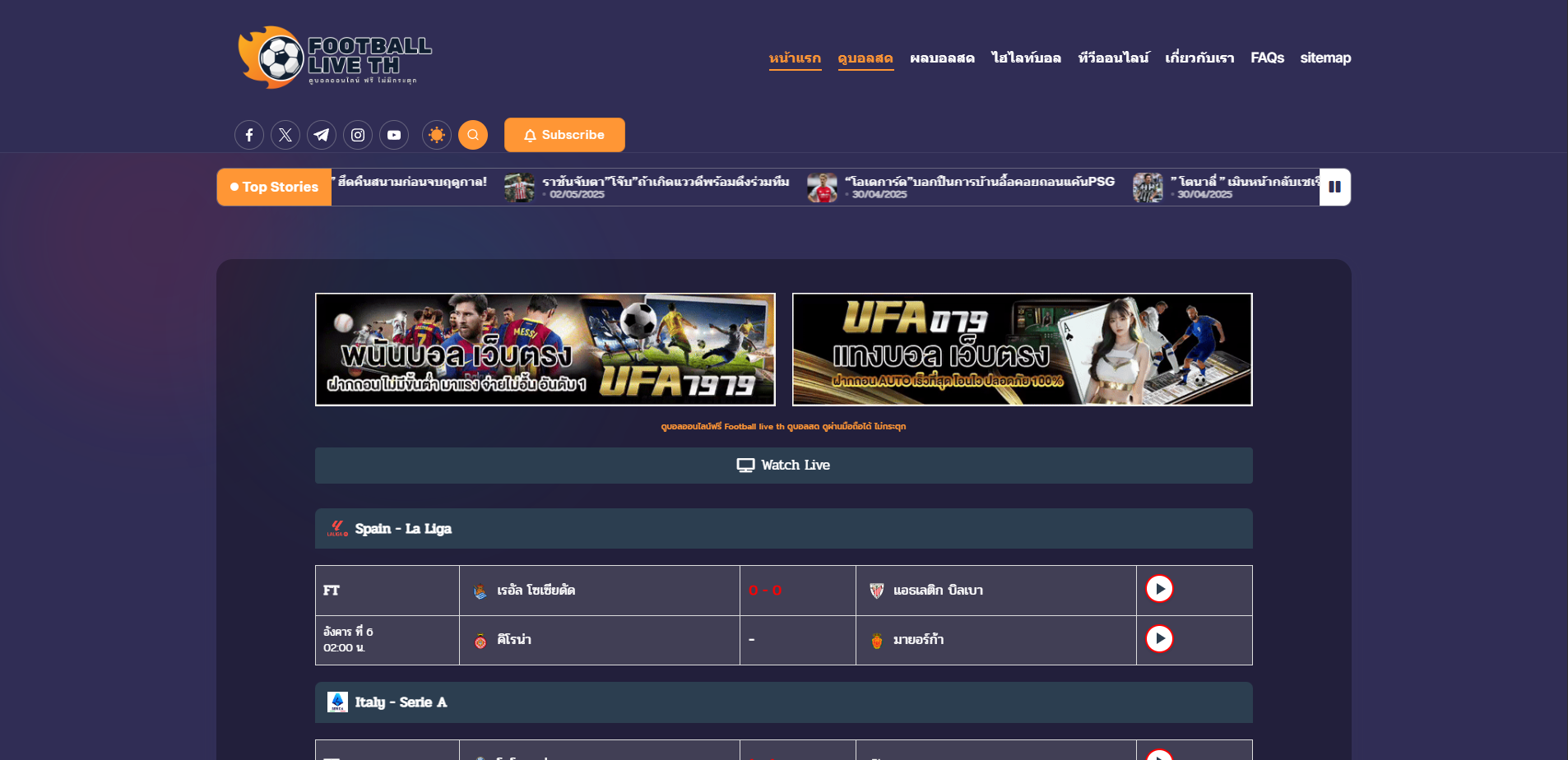The width and height of the screenshot is (1568, 760).
Task: Click the Subscribe bell button
Action: [x=564, y=135]
